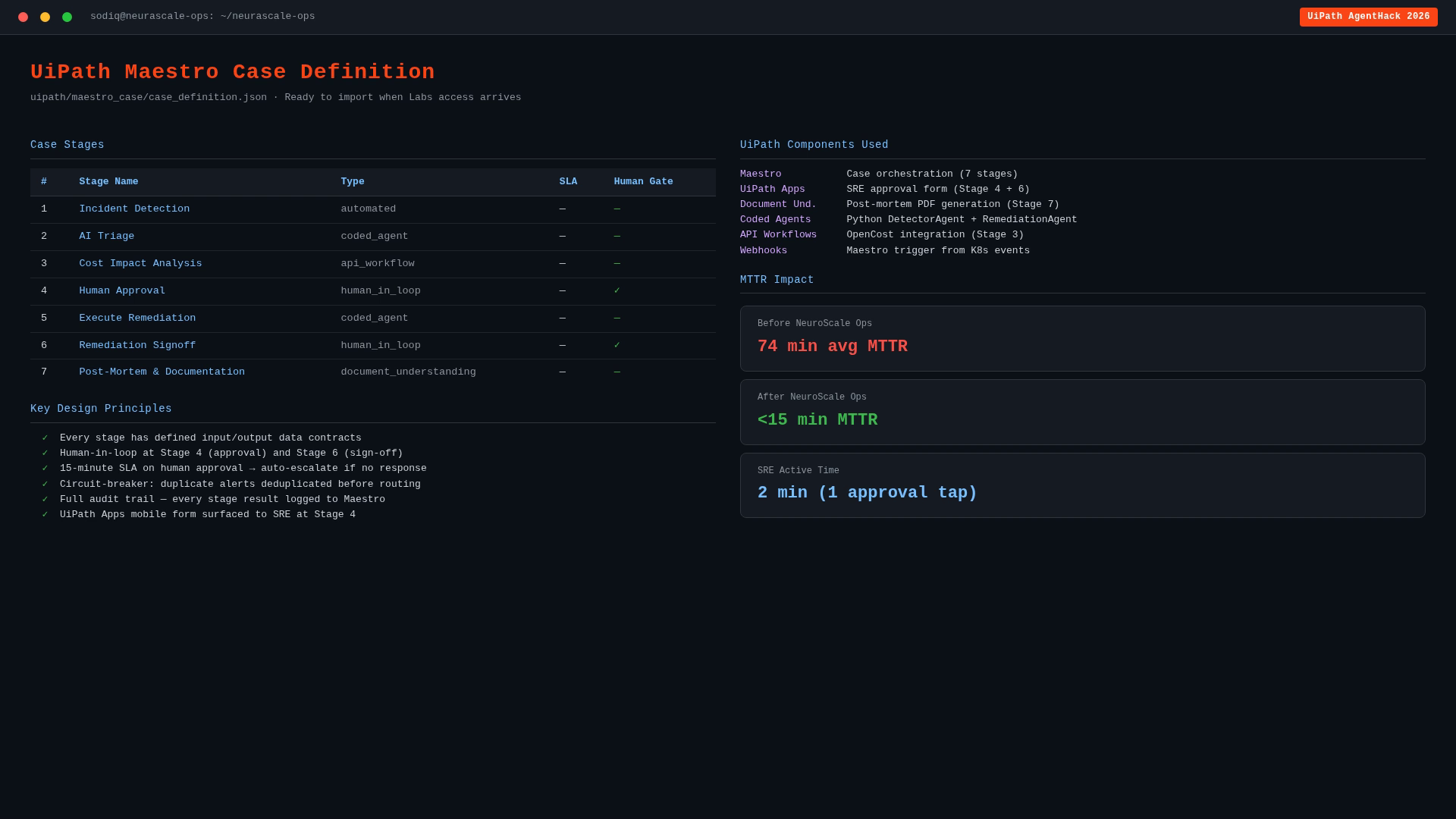
Task: Click the <15 min MTTR value
Action: pyautogui.click(x=817, y=420)
